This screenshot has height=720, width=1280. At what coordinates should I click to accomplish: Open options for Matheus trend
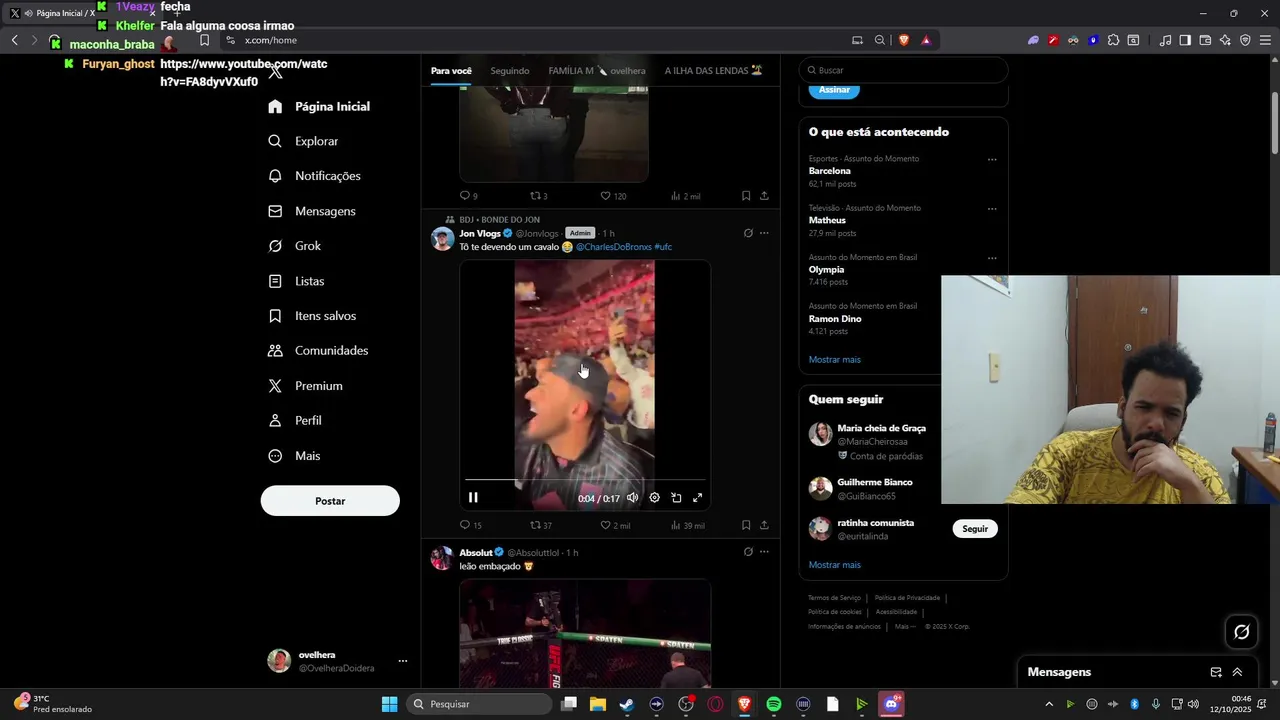click(992, 209)
